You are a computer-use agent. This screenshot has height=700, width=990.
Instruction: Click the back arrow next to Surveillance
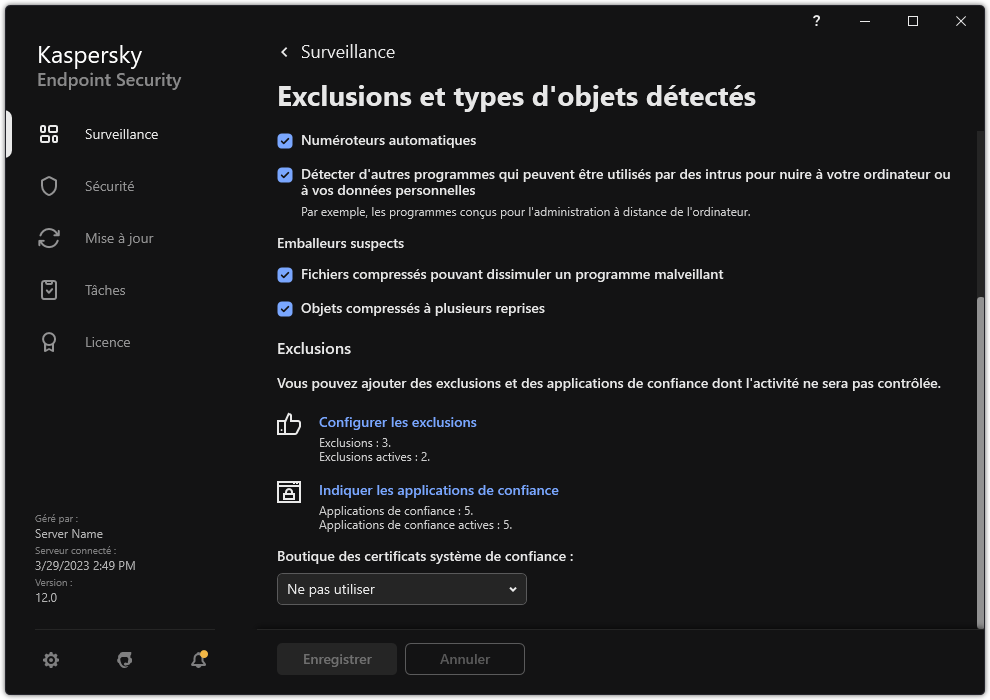[x=284, y=51]
